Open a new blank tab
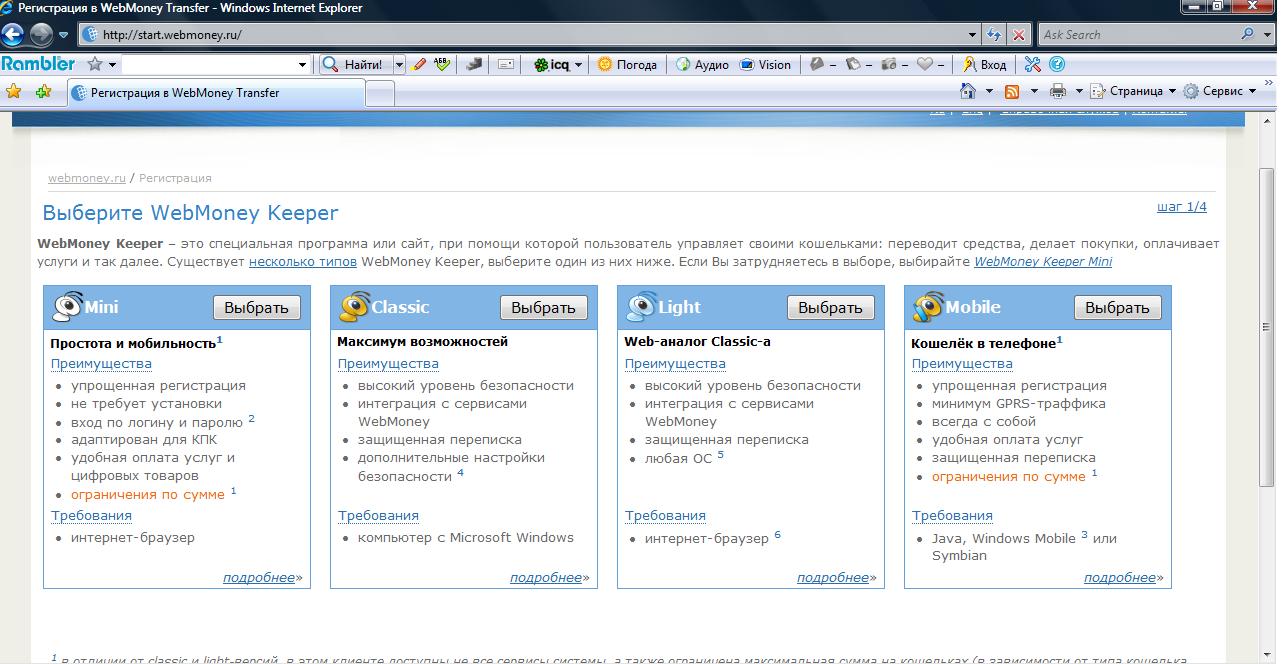 pyautogui.click(x=380, y=93)
